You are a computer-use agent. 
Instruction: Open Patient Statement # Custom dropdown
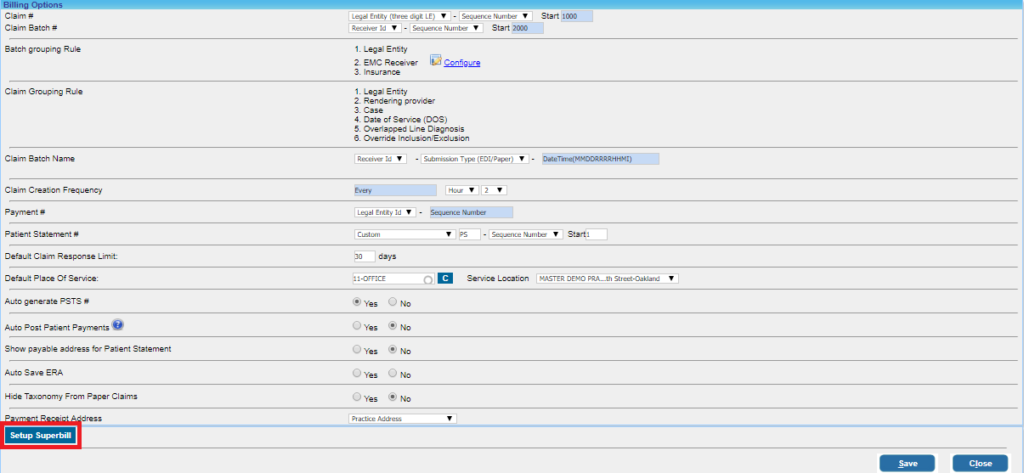pos(404,234)
